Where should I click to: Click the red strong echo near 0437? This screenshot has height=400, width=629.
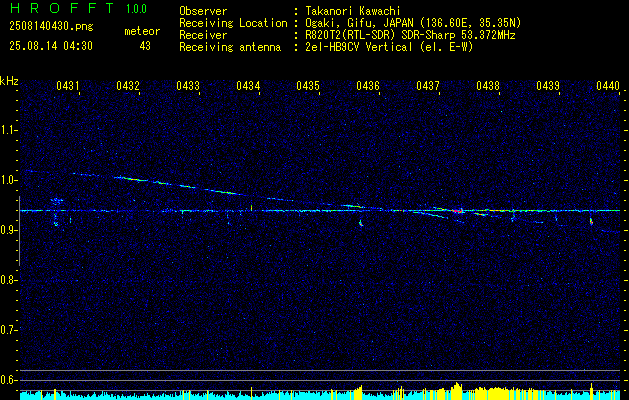[x=458, y=210]
